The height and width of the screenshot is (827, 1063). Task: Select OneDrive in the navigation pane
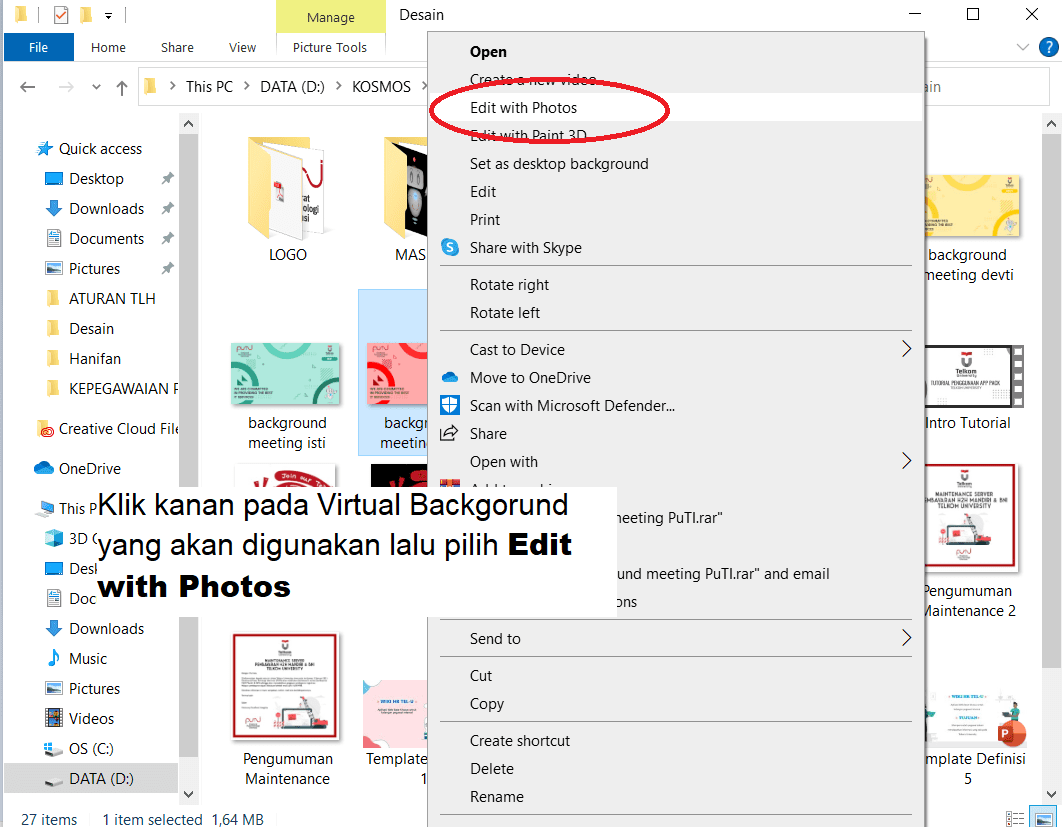[89, 468]
